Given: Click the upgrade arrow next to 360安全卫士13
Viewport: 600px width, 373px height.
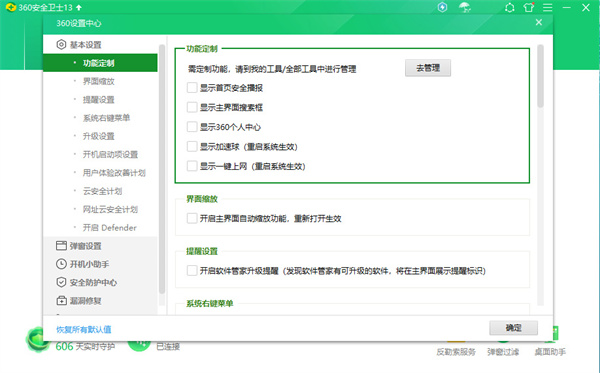Looking at the screenshot, I should 79,8.
